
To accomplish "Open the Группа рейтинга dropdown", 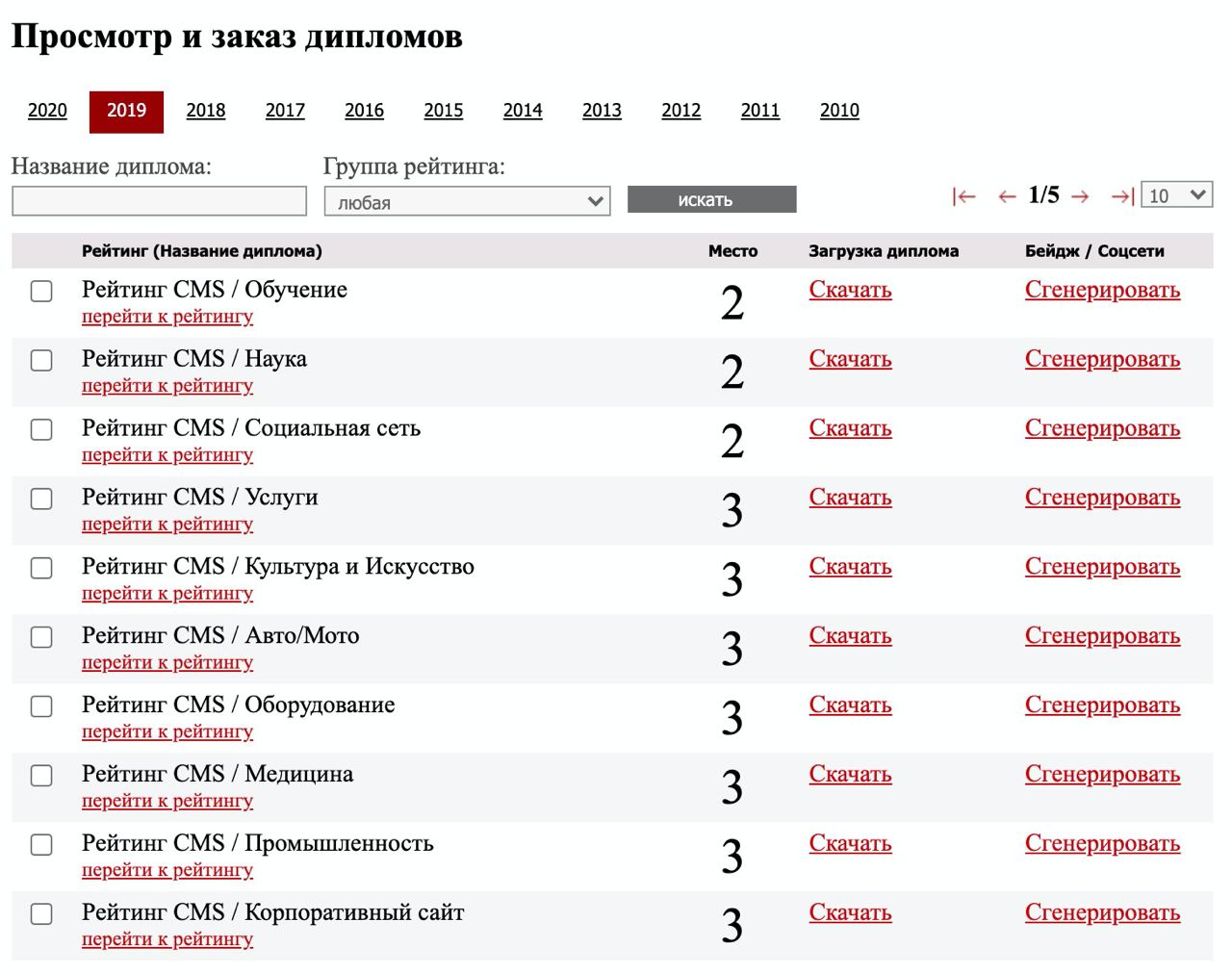I will pos(467,202).
